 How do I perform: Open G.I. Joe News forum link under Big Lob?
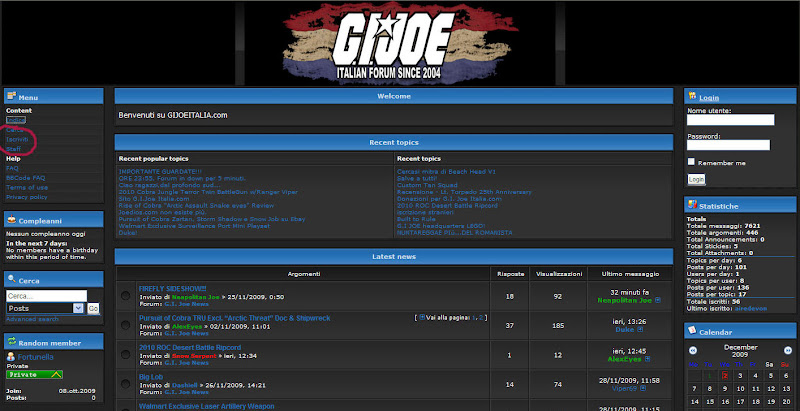point(186,392)
